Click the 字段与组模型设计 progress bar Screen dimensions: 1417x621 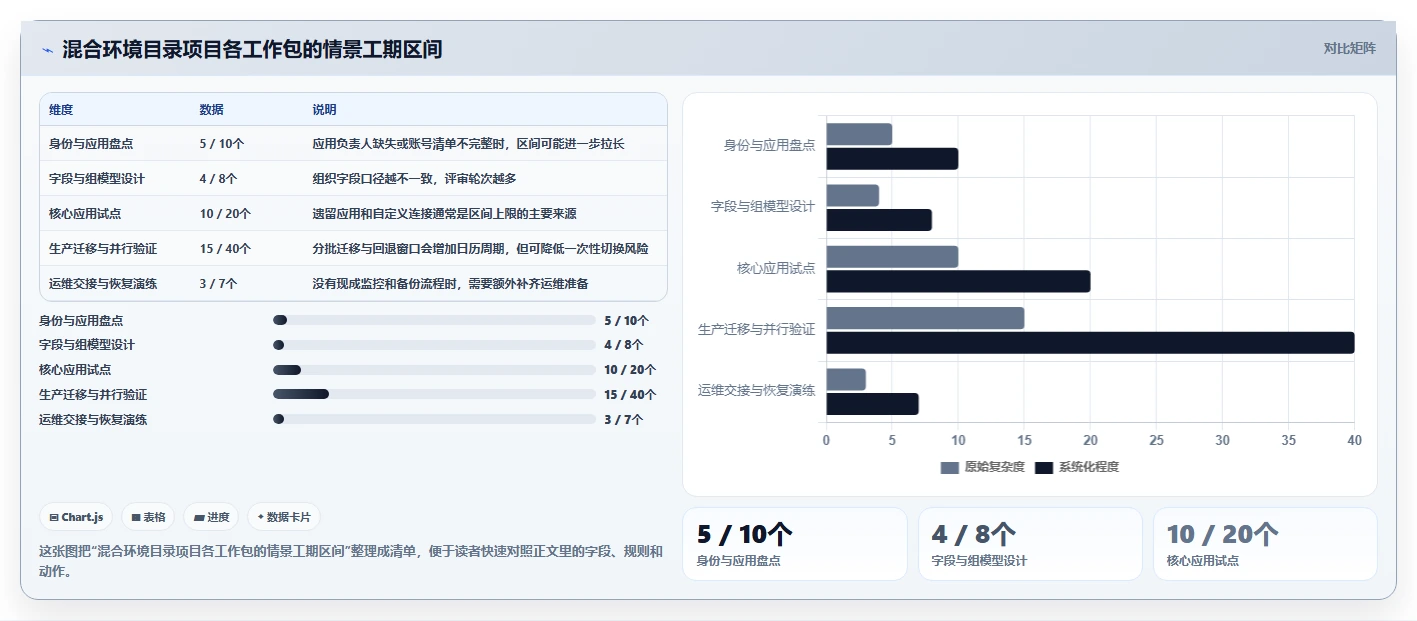[x=434, y=345]
